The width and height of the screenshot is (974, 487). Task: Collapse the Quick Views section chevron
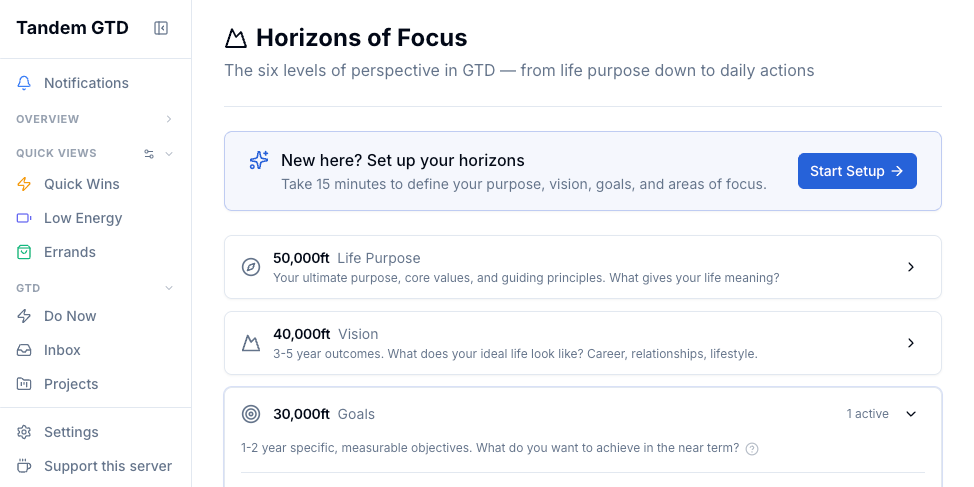(x=169, y=154)
